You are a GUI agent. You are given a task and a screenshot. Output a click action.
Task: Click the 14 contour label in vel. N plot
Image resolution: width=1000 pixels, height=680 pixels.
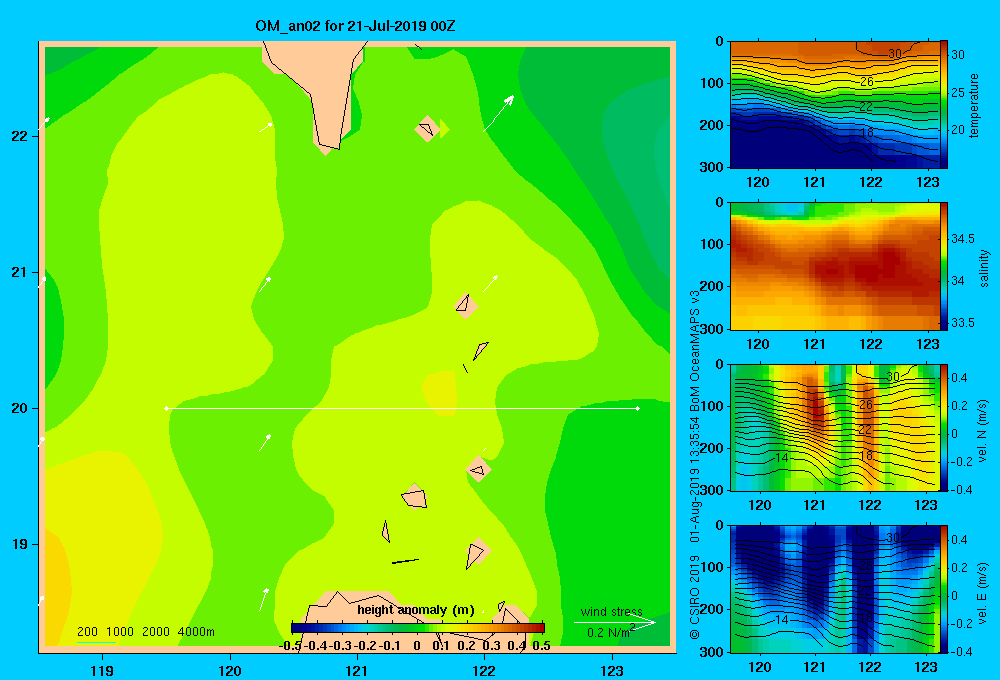(782, 457)
